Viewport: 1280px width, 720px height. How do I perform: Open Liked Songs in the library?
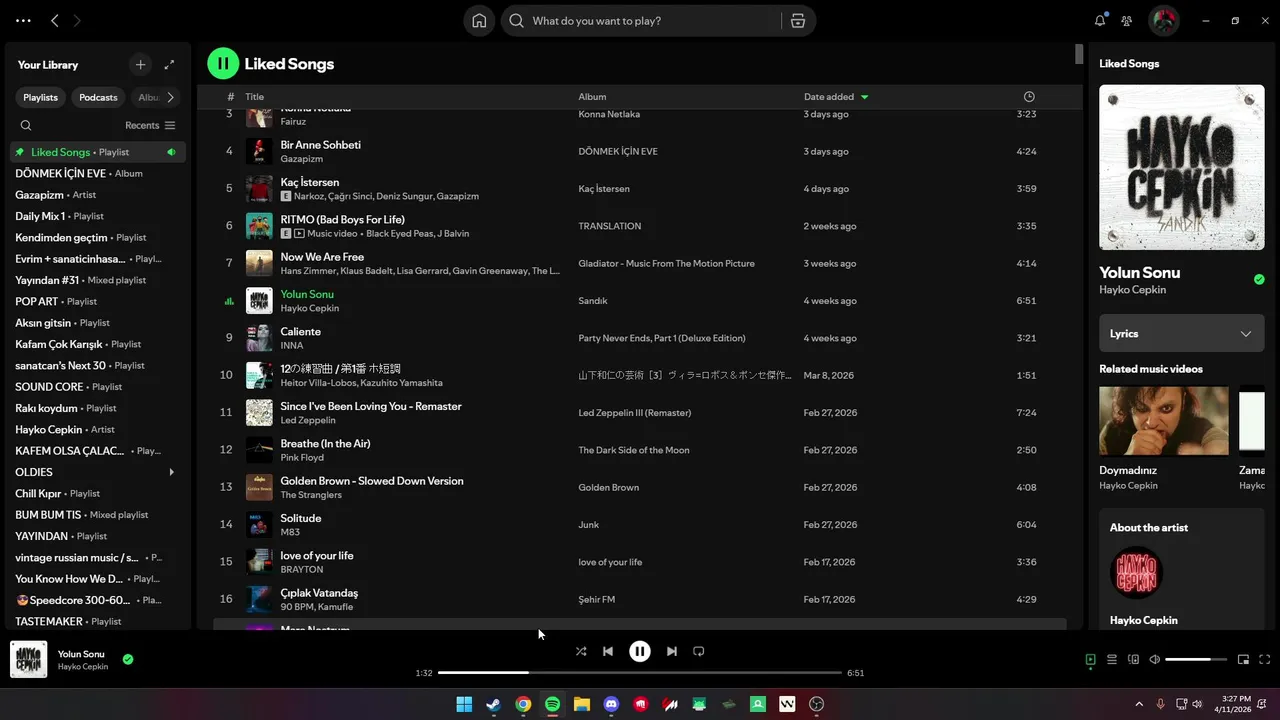(97, 152)
